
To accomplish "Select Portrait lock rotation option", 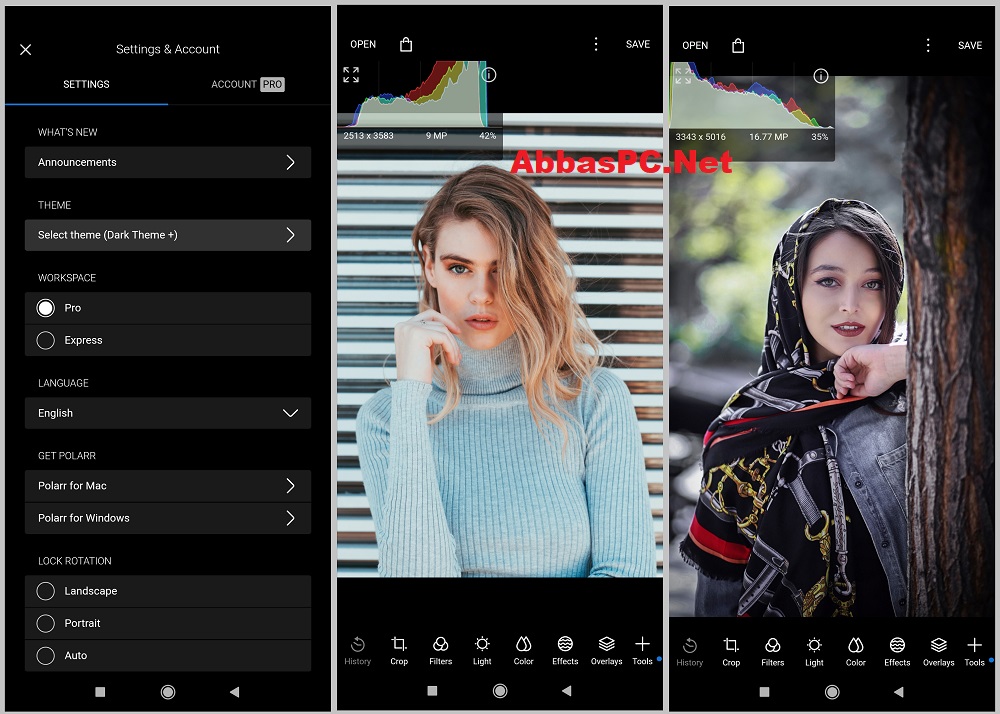I will [x=45, y=623].
